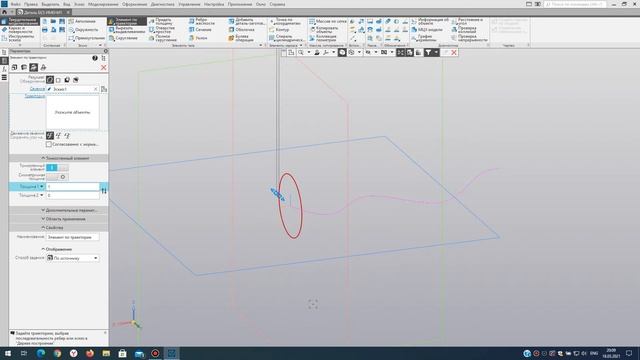
Task: Open Информация об объекте
Action: tap(430, 21)
